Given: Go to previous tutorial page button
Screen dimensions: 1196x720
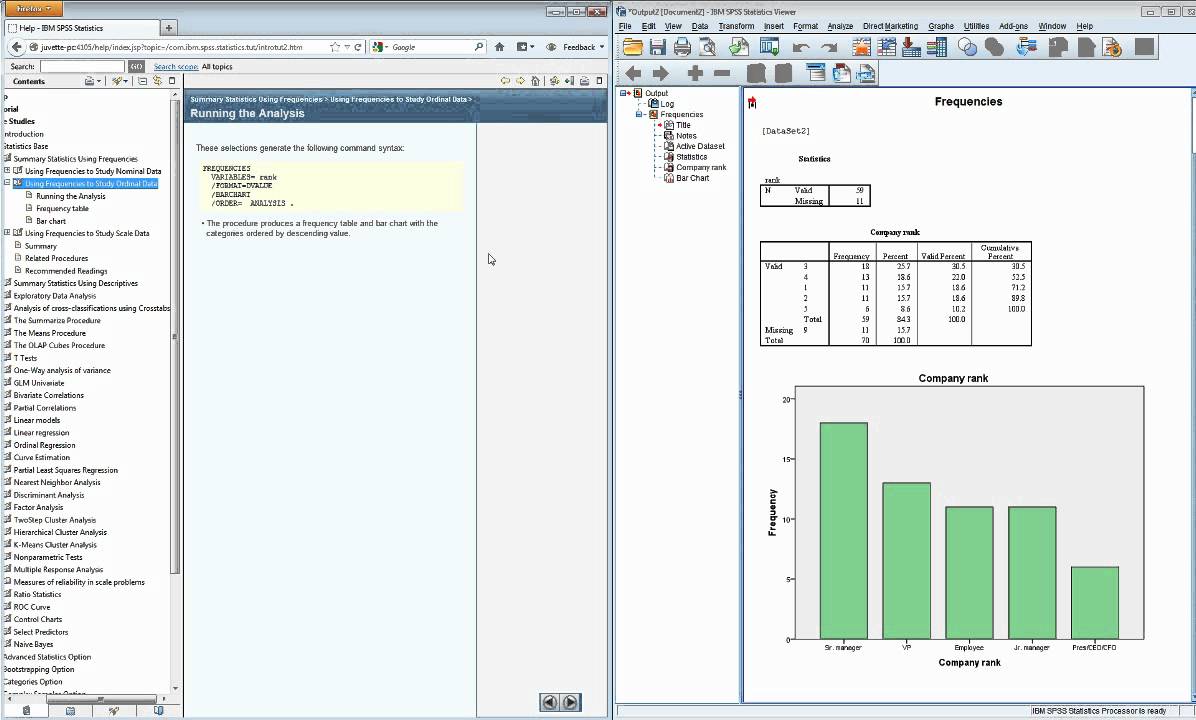Looking at the screenshot, I should (x=549, y=702).
